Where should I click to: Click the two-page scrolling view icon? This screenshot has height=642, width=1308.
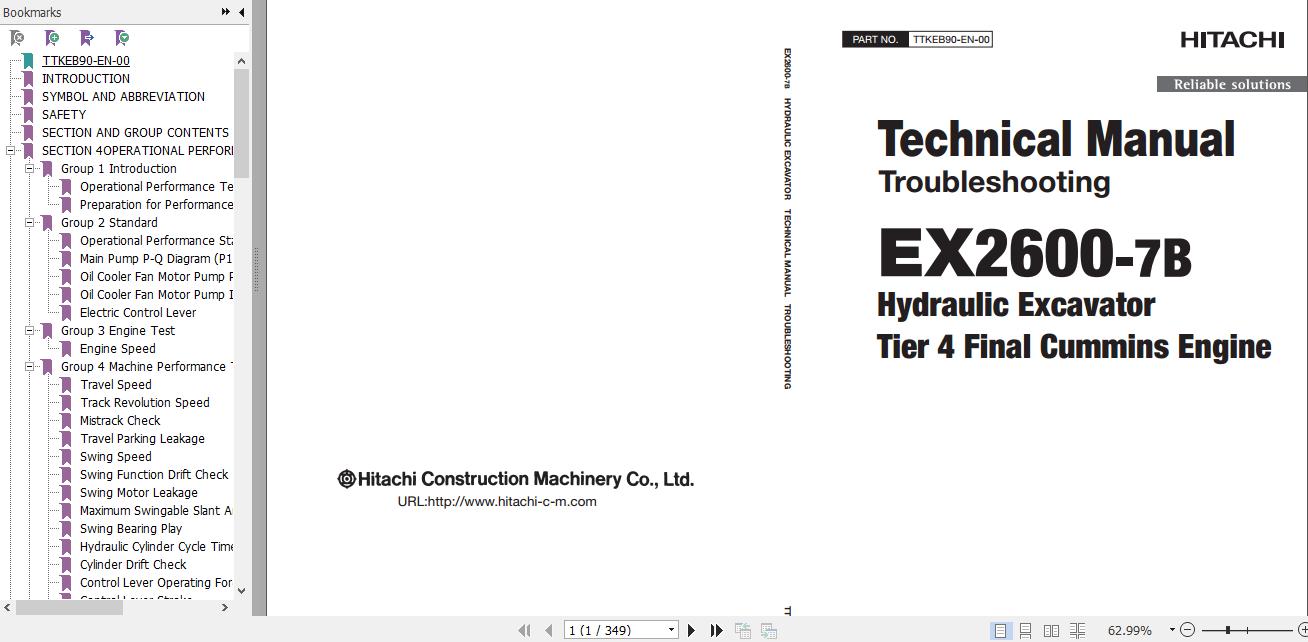click(1077, 631)
